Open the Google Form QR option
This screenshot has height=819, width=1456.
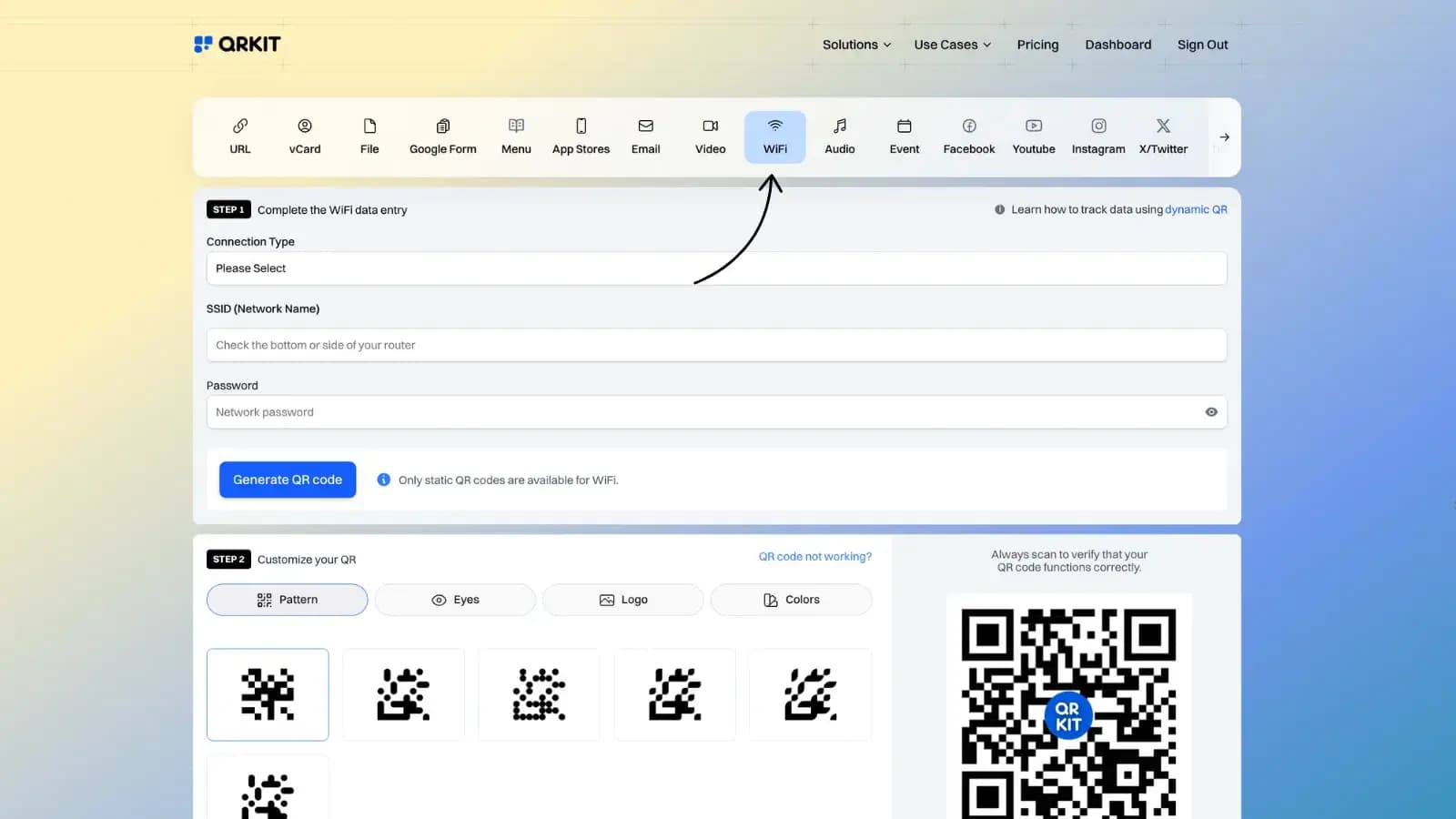pos(442,136)
